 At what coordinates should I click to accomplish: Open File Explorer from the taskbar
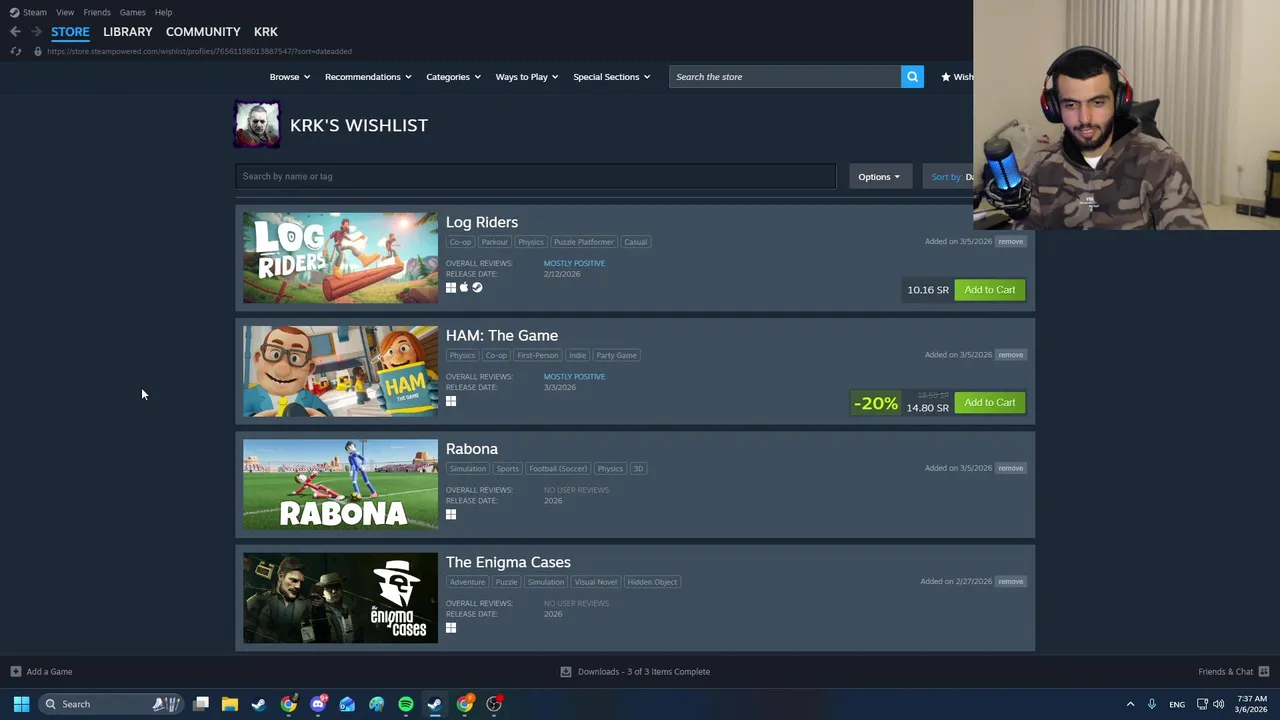click(230, 704)
